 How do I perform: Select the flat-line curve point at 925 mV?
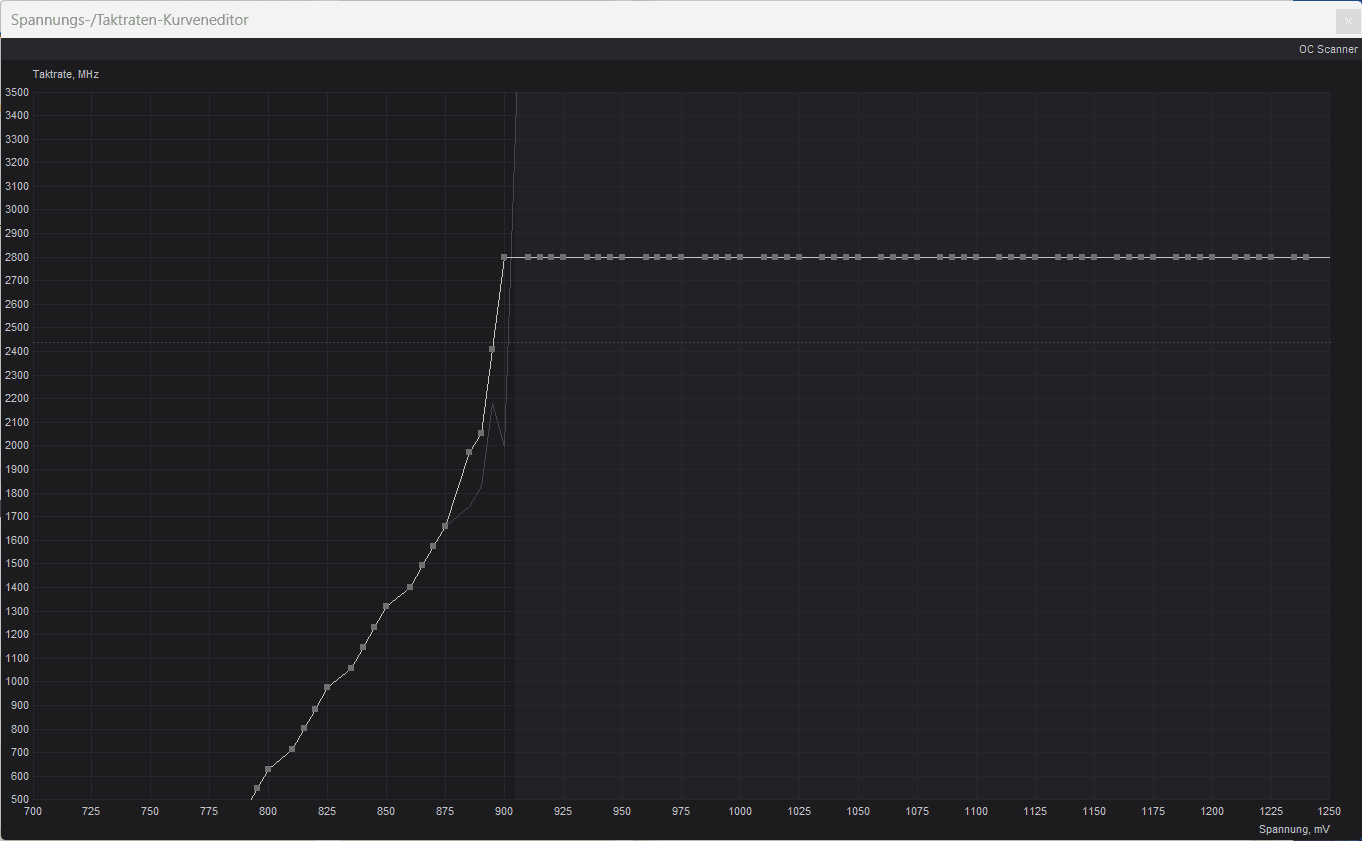563,257
